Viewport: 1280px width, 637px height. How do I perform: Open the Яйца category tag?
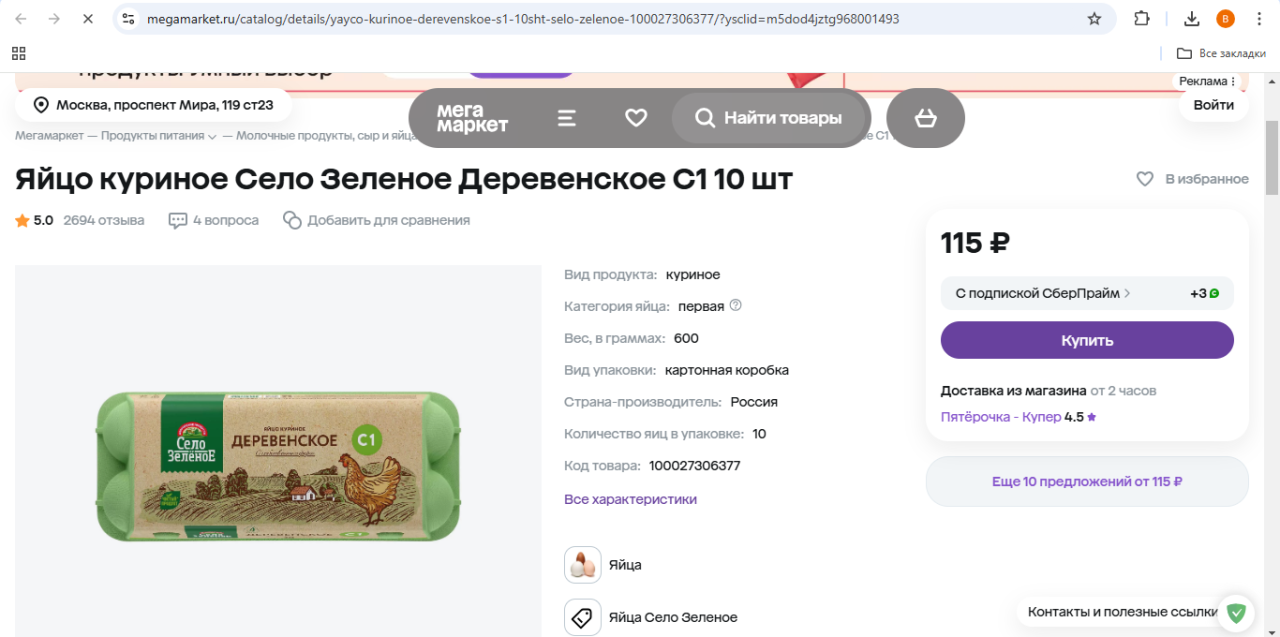(603, 565)
